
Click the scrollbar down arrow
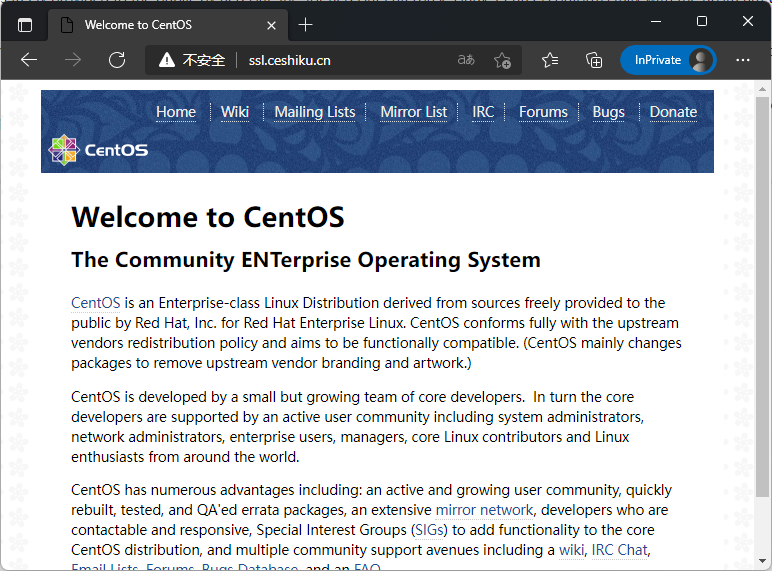pyautogui.click(x=762, y=561)
